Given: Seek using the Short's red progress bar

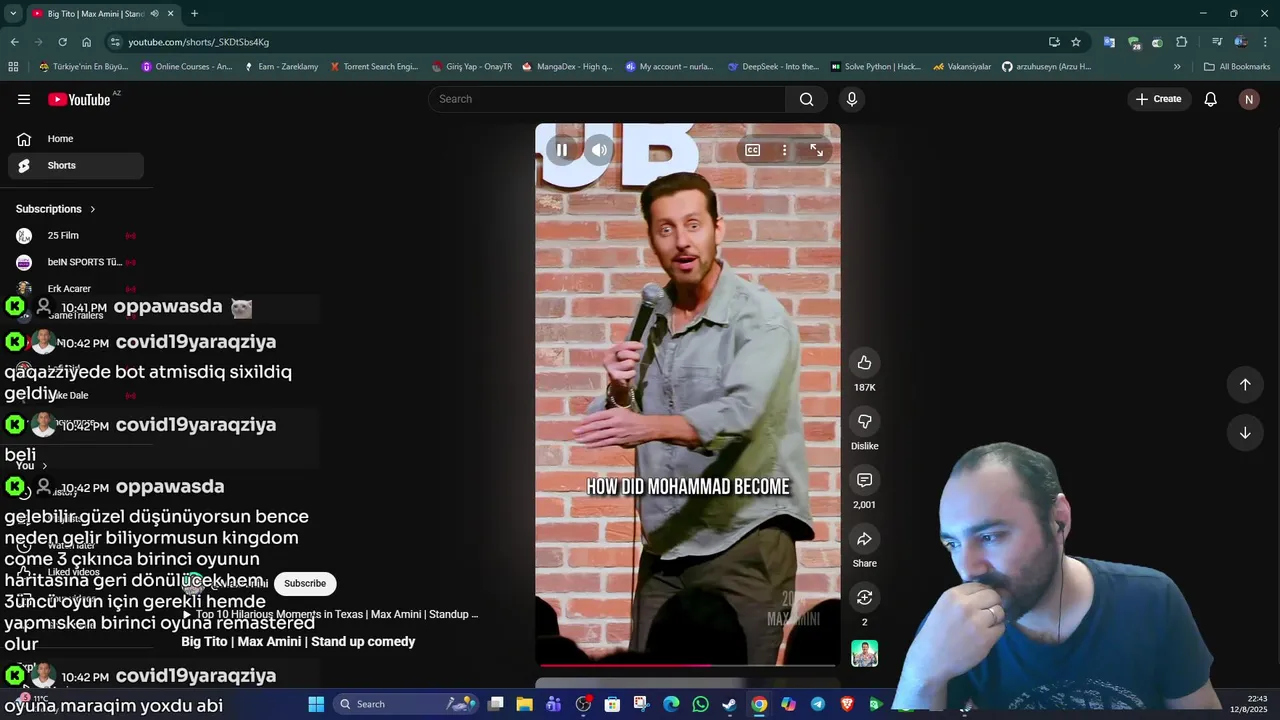Looking at the screenshot, I should 688,664.
